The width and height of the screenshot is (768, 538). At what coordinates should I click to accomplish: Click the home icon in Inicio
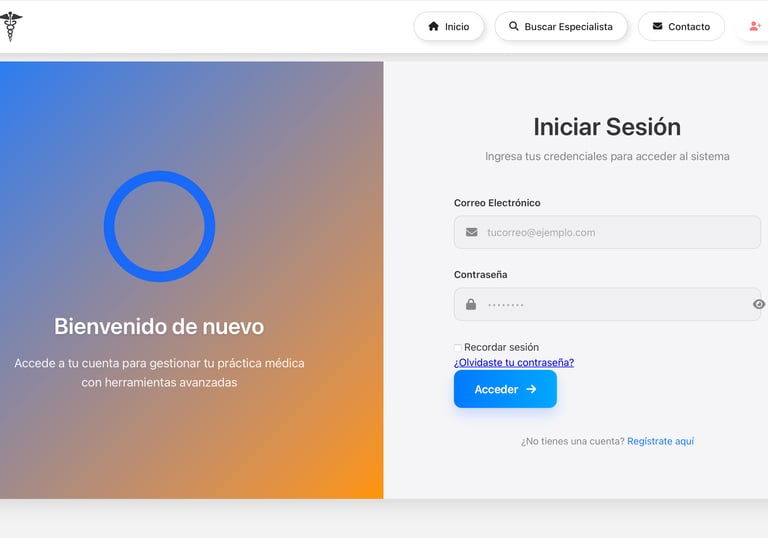(x=433, y=26)
